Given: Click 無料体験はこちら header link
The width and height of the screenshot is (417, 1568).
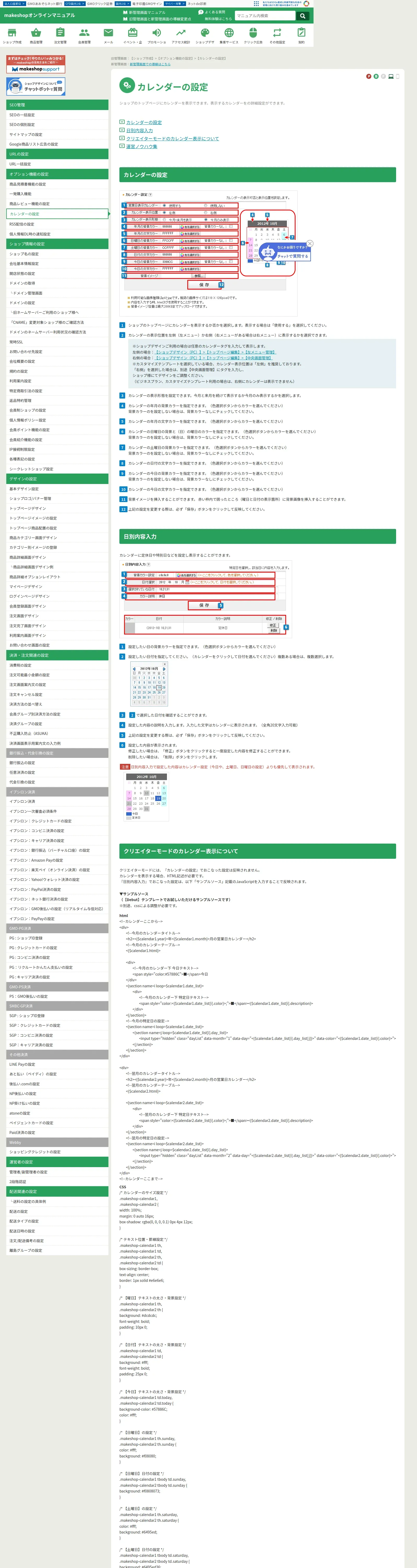Looking at the screenshot, I should [218, 19].
